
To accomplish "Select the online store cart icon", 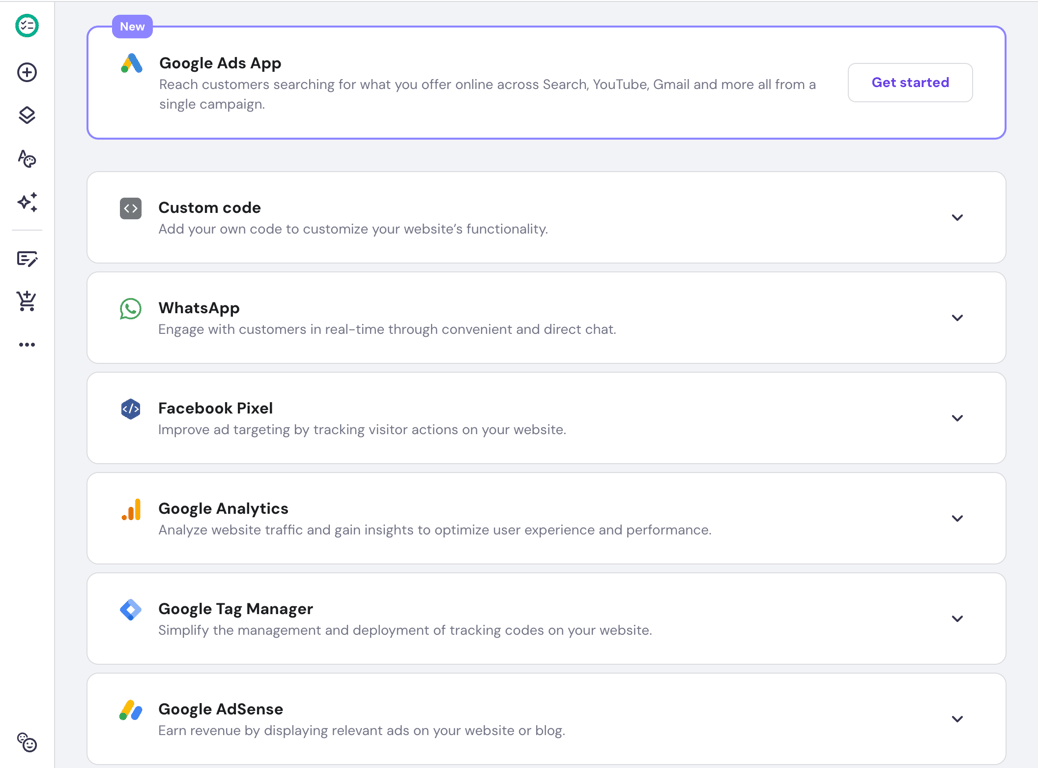I will click(27, 300).
